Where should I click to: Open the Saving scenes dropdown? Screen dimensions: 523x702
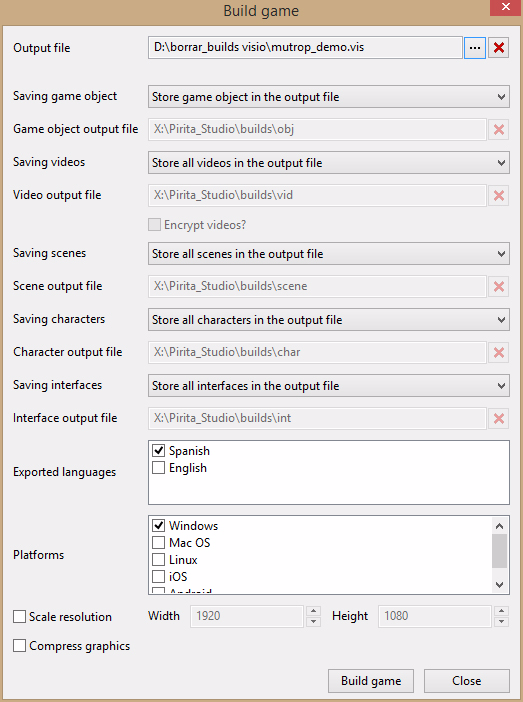tap(329, 254)
